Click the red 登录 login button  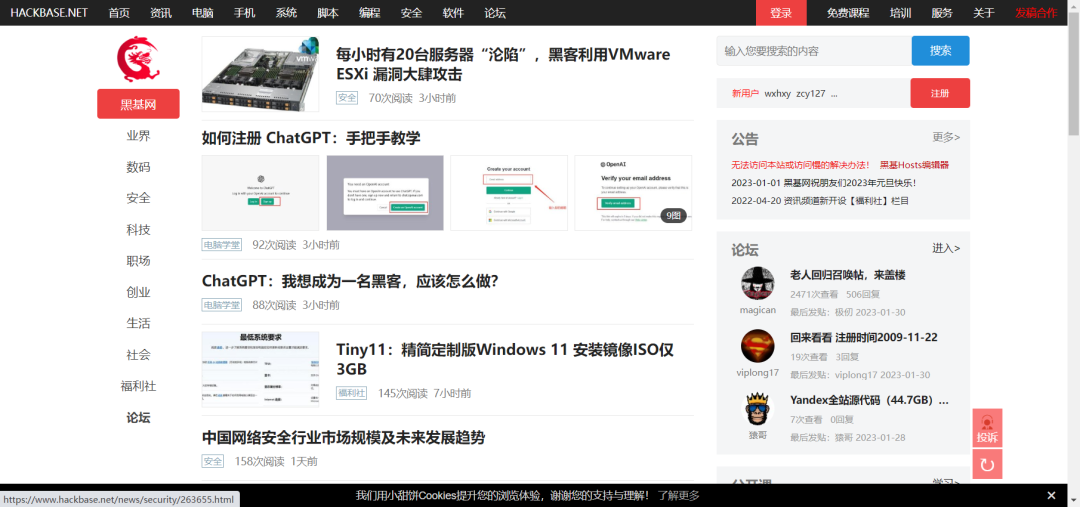(x=781, y=12)
